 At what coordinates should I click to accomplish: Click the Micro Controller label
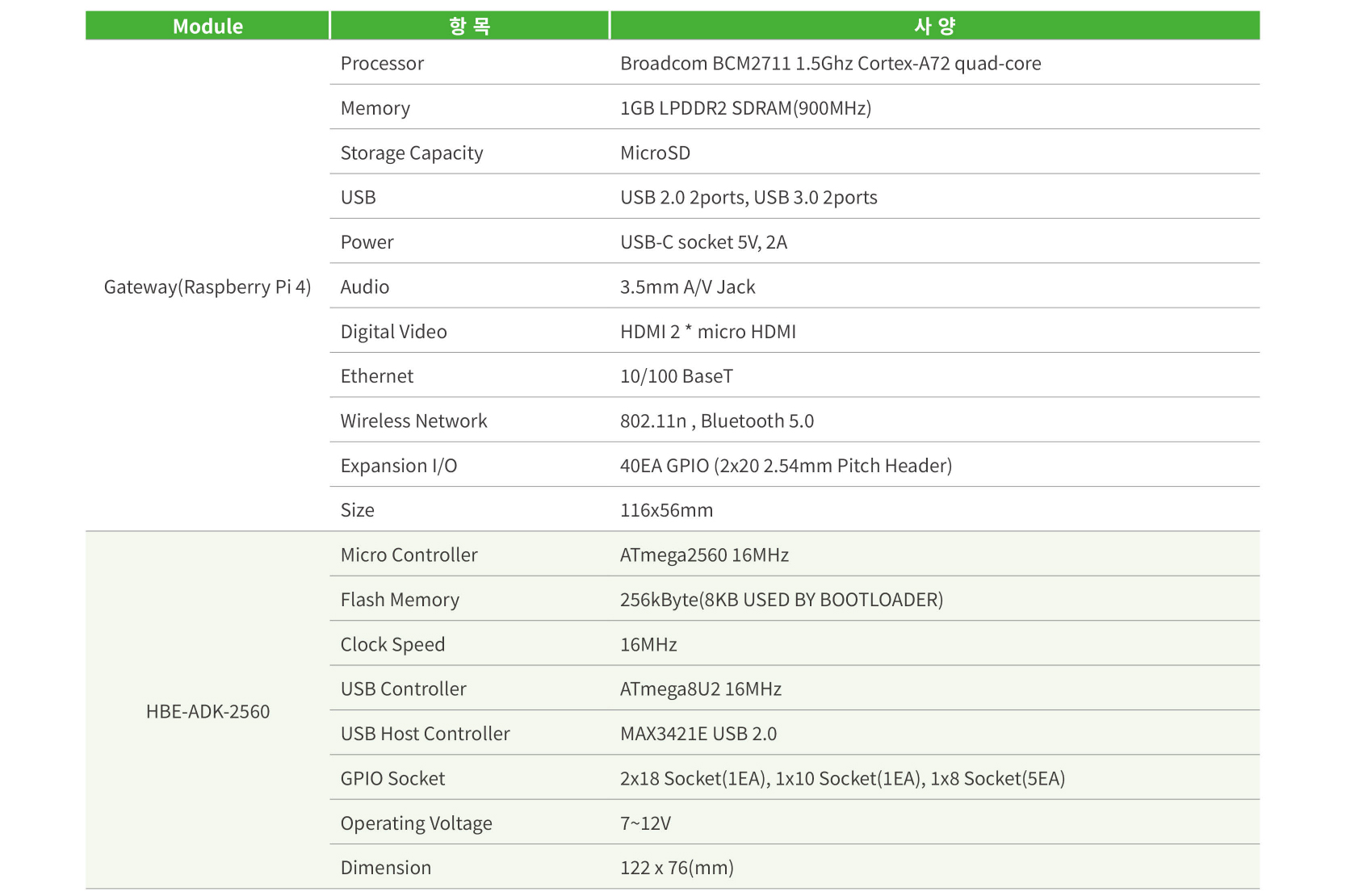point(409,555)
